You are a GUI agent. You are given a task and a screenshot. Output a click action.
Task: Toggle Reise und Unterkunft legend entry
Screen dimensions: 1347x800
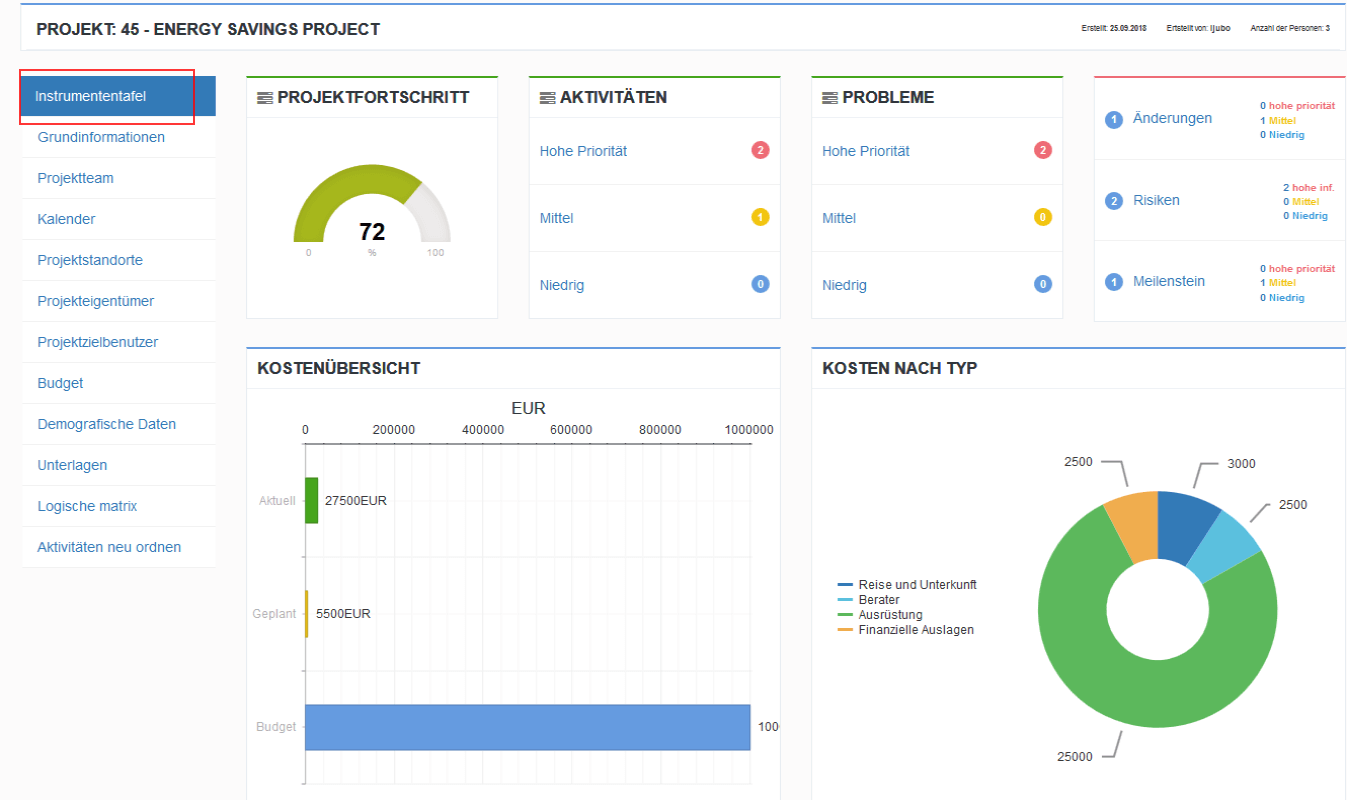pyautogui.click(x=907, y=585)
